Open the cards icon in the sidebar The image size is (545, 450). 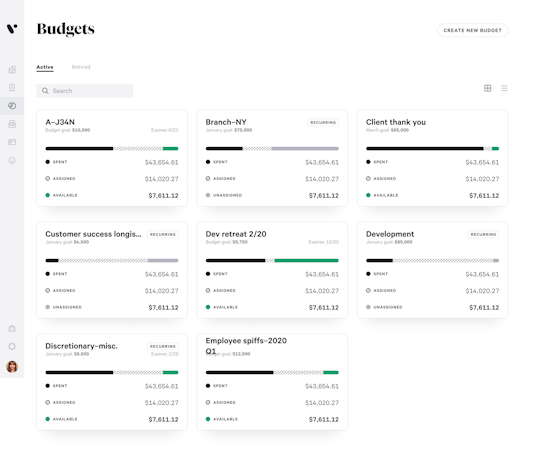pyautogui.click(x=12, y=142)
